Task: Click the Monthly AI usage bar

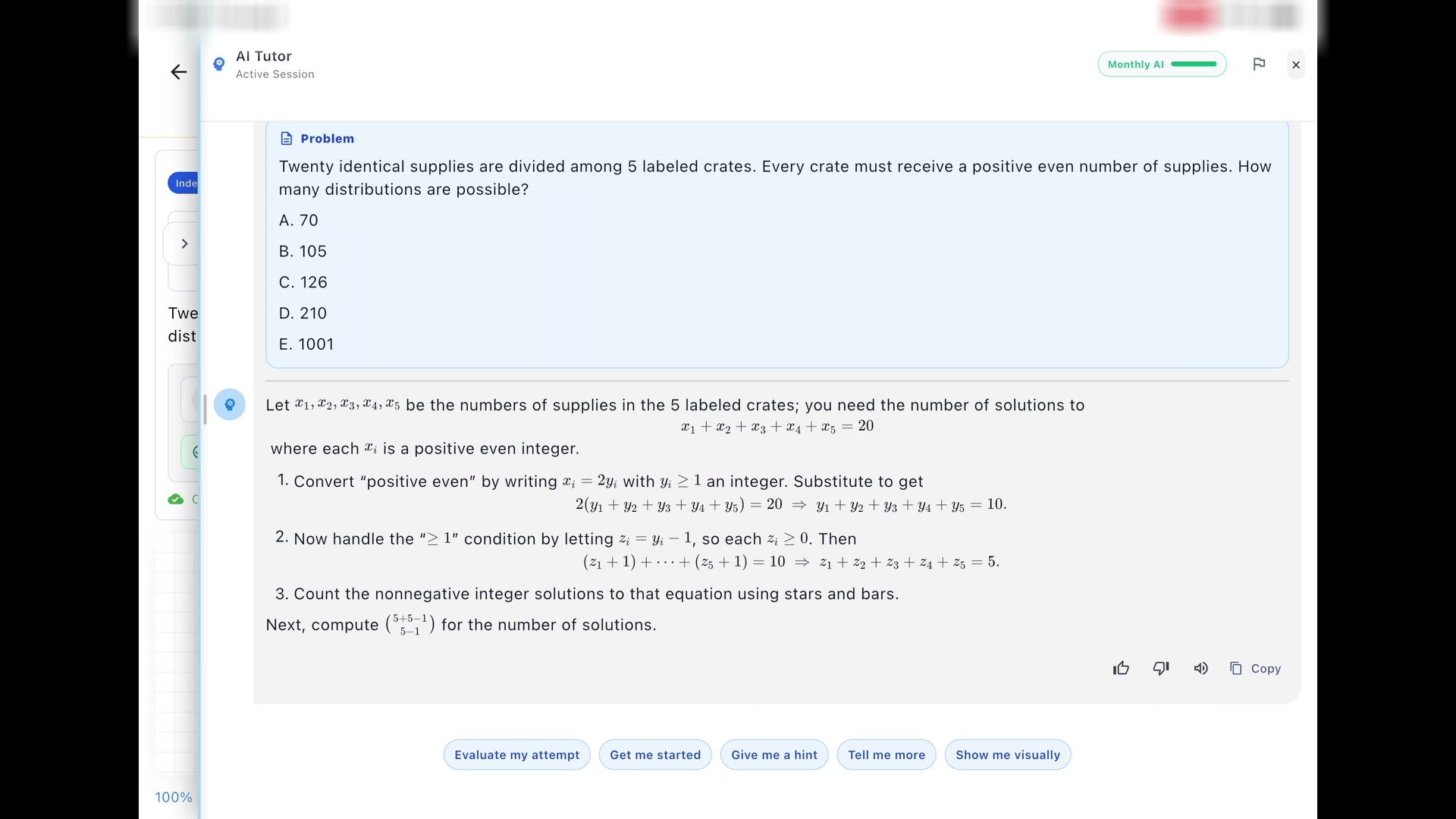Action: coord(1162,64)
